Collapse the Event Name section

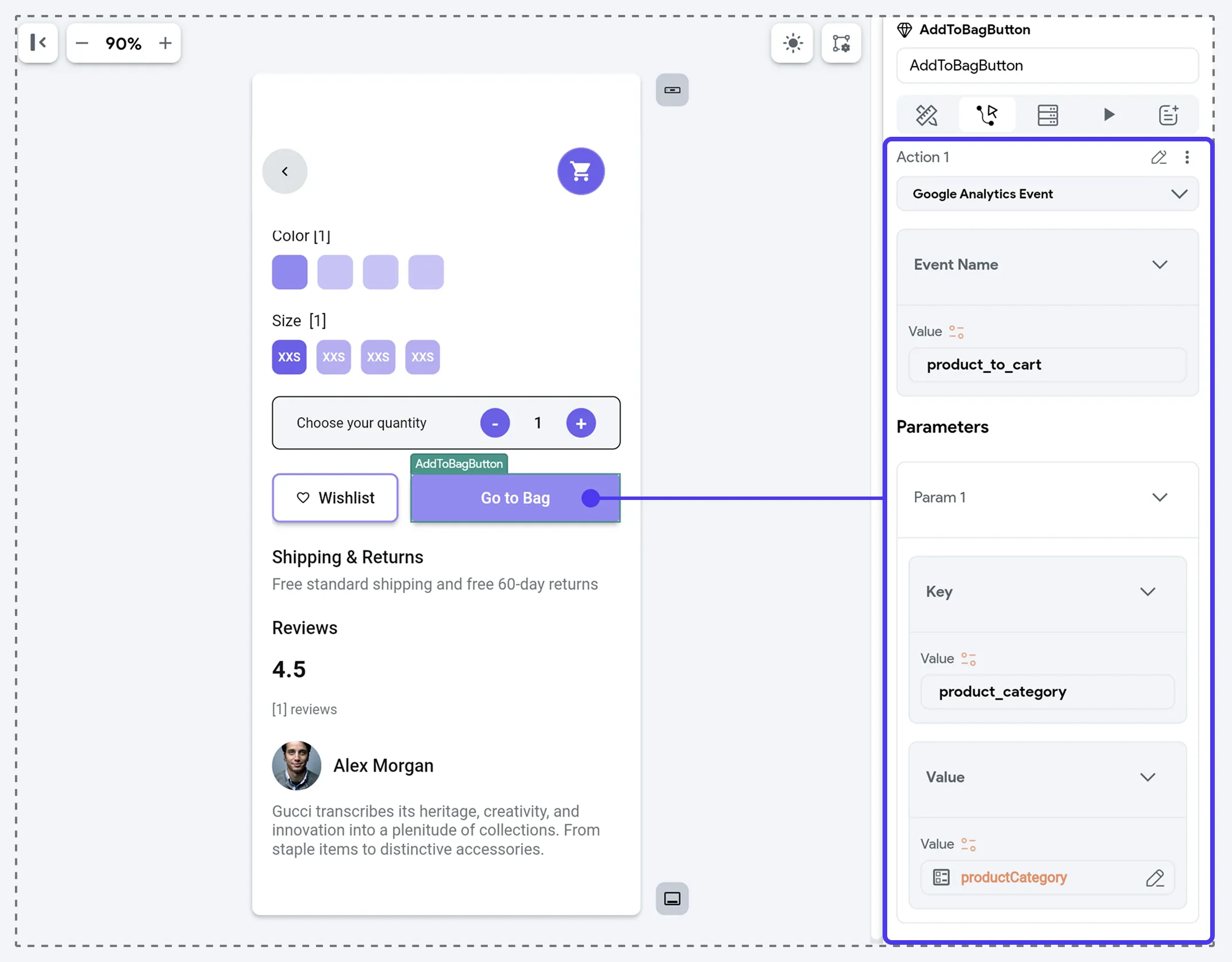pos(1160,265)
